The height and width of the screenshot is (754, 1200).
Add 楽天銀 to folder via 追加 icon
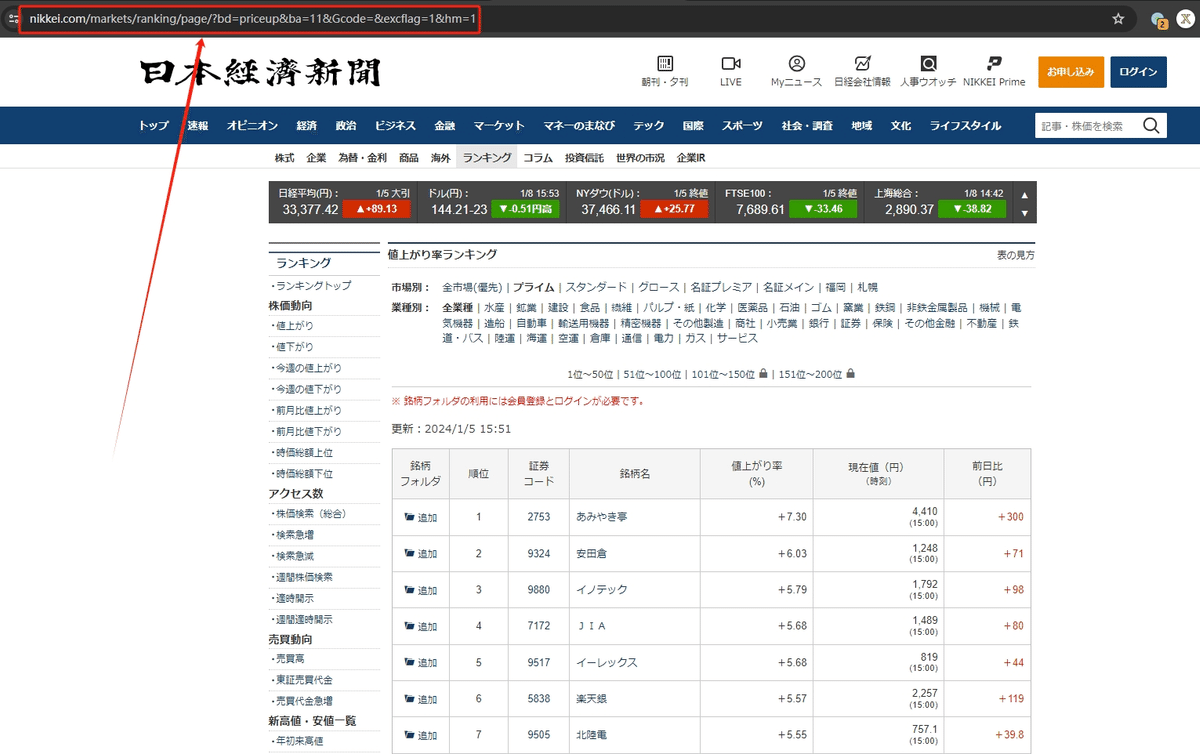[x=420, y=699]
